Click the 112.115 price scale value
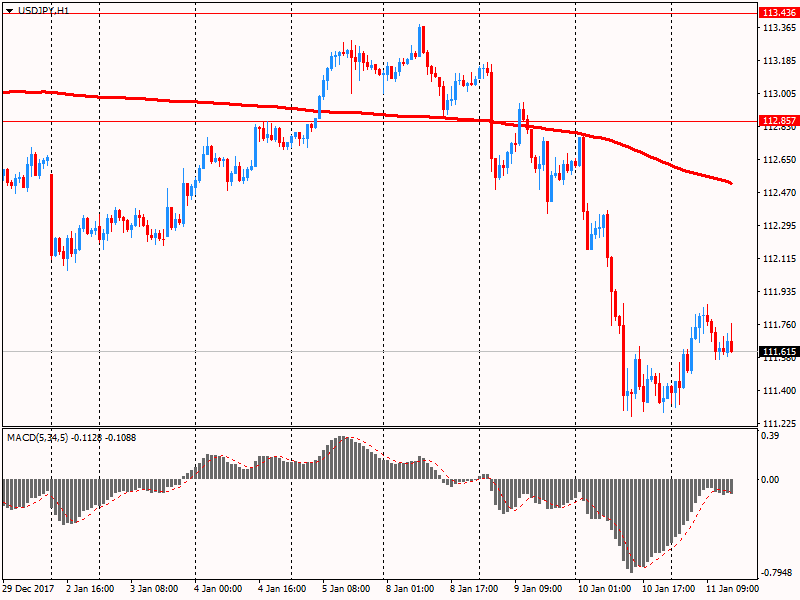 click(x=779, y=259)
